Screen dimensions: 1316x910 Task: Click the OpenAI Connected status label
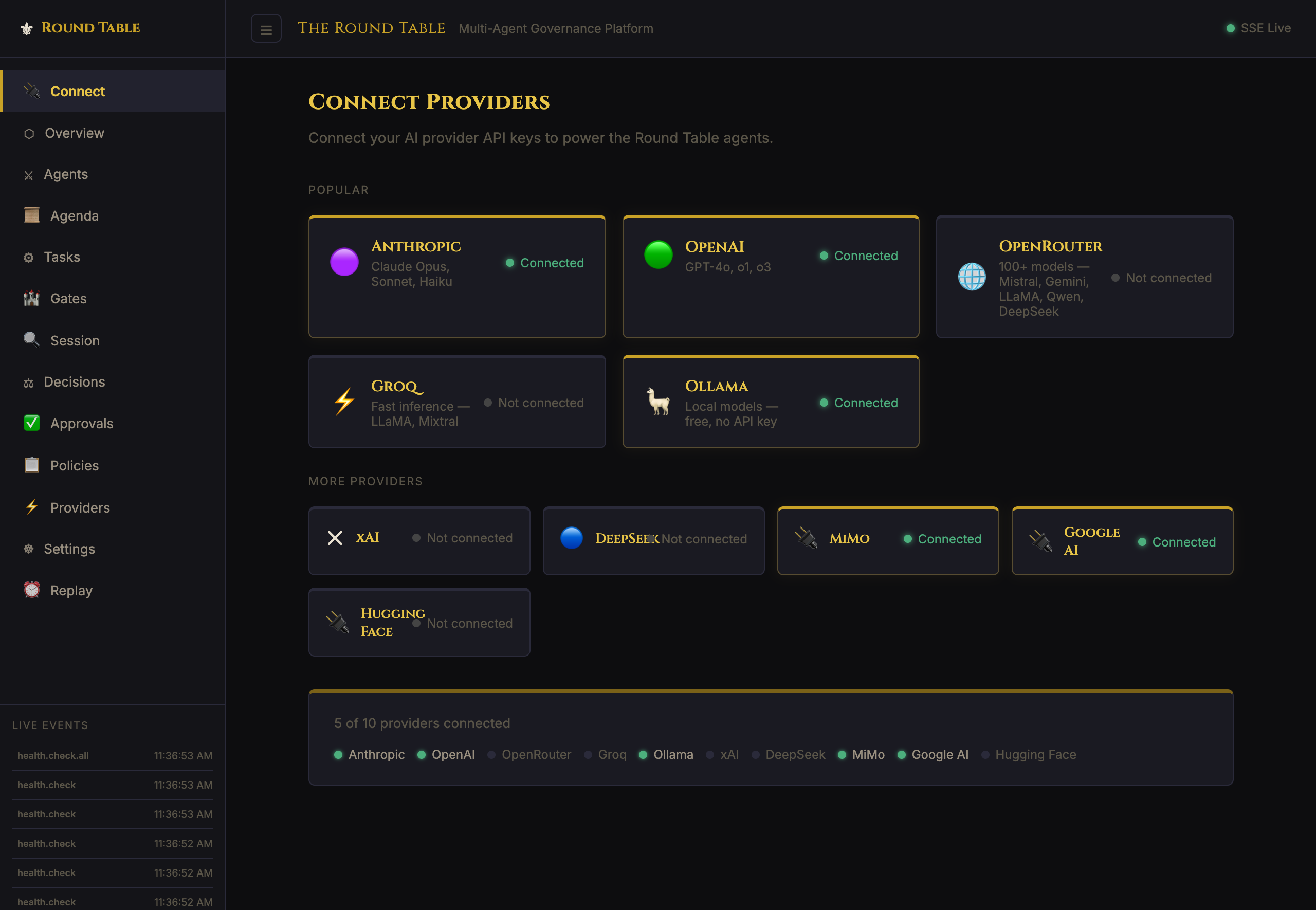(858, 256)
